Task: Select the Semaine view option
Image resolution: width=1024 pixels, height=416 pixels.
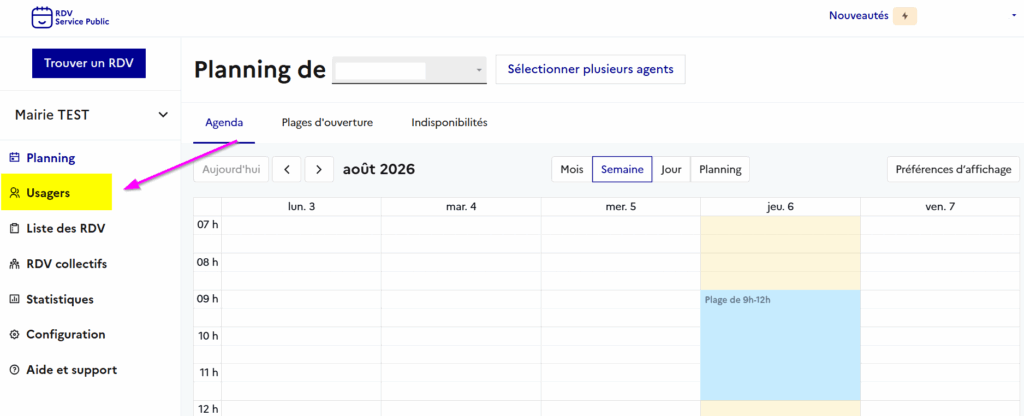Action: 622,169
